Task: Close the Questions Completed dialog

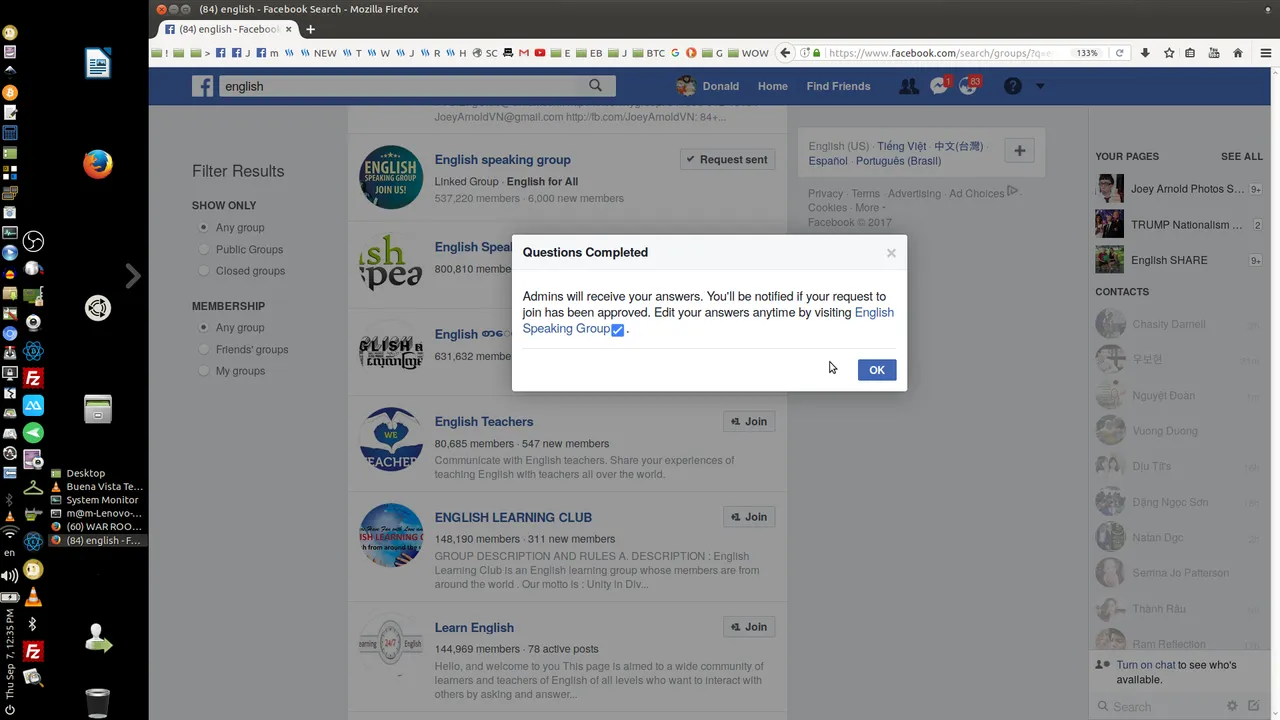Action: pyautogui.click(x=891, y=253)
